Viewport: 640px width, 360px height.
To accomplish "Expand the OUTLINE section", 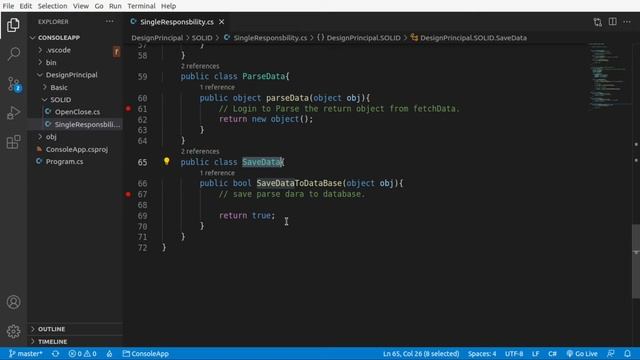I will (x=75, y=329).
